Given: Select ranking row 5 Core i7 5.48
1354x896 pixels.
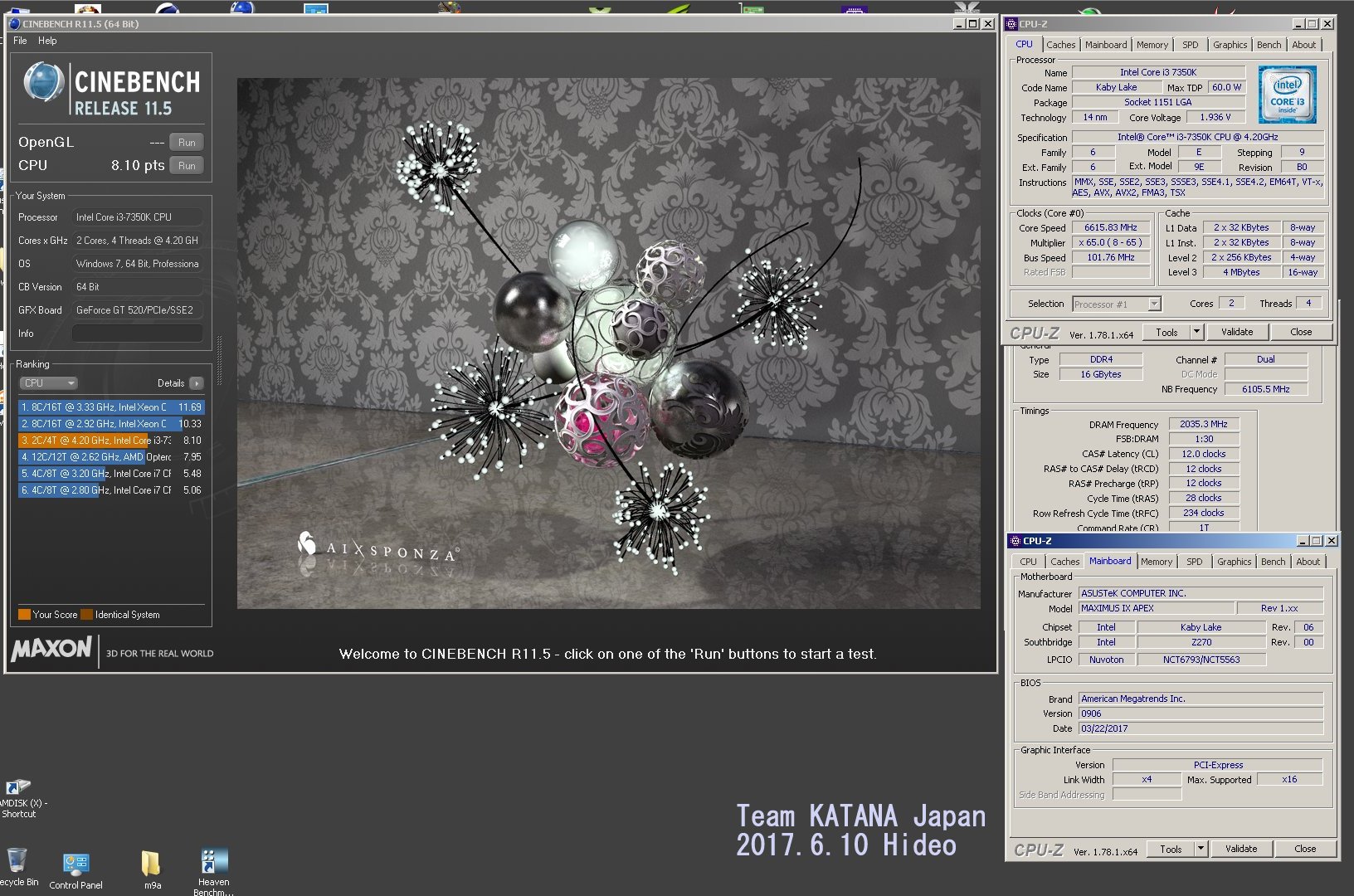Looking at the screenshot, I should 111,474.
